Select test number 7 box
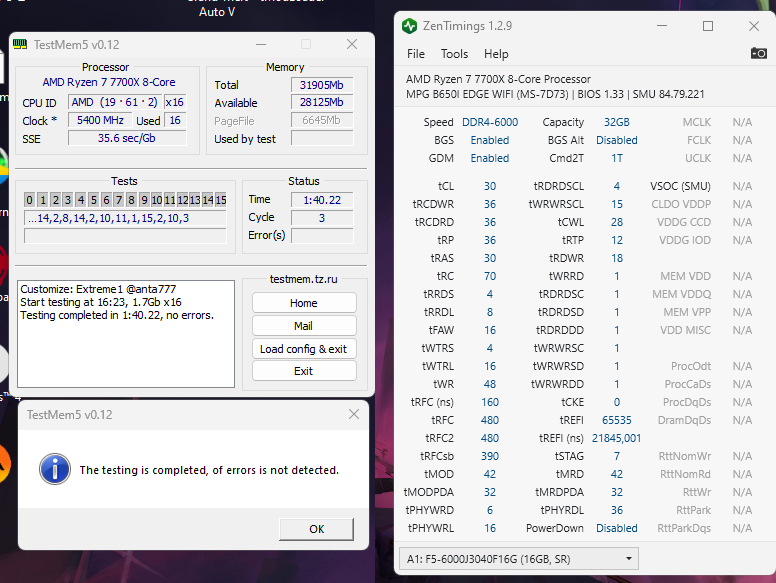The image size is (776, 583). [118, 200]
